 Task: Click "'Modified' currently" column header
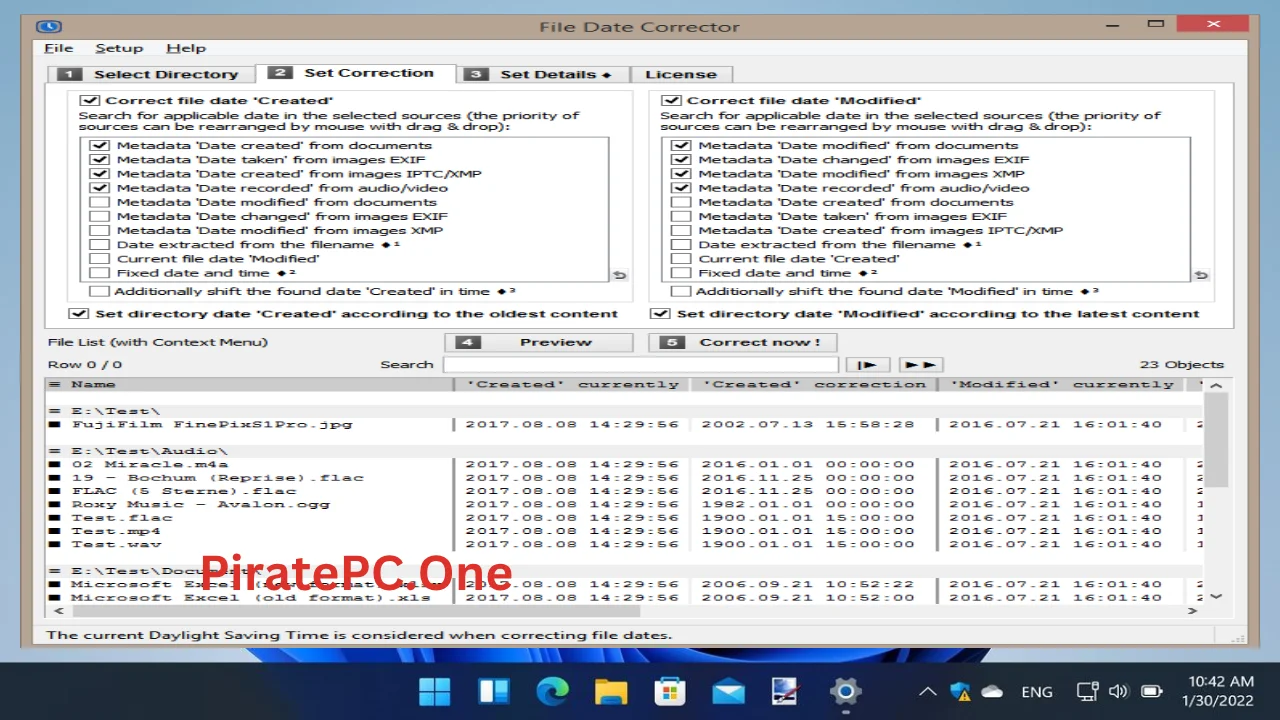[x=1061, y=384]
